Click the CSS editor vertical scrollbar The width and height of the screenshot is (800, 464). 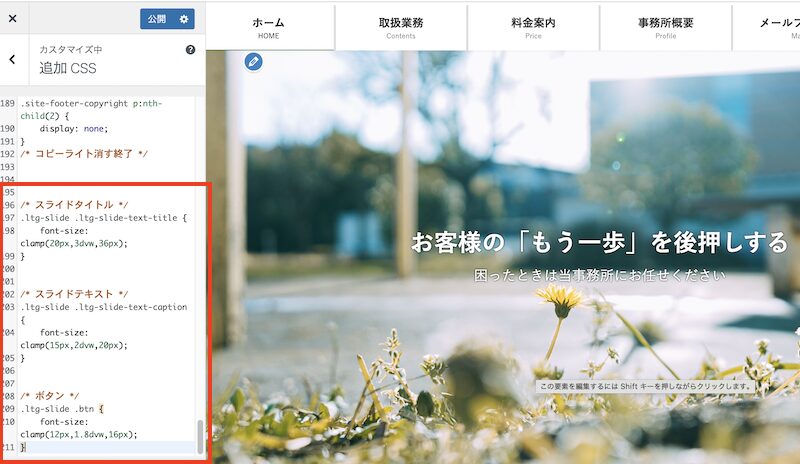(x=200, y=436)
